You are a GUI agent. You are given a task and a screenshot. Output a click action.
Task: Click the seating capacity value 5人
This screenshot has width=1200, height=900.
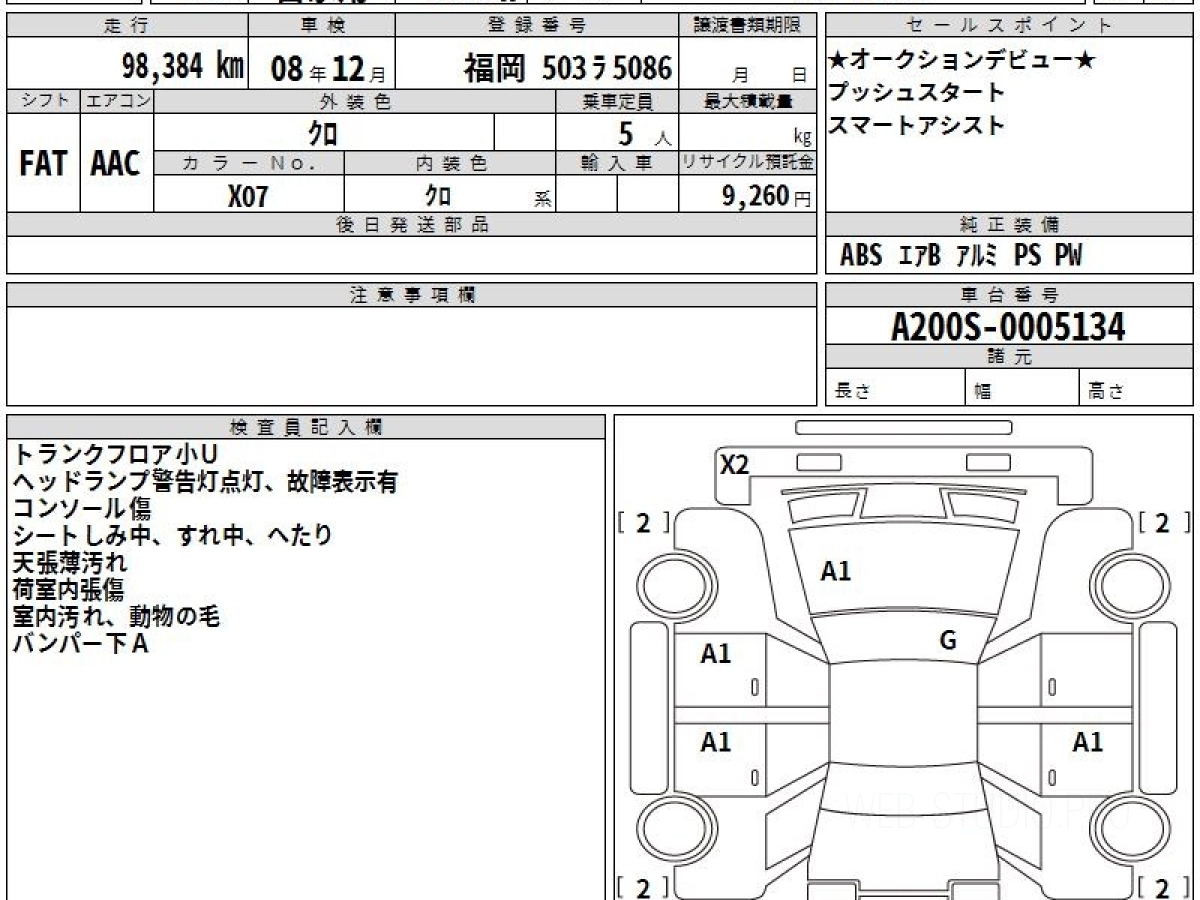coord(646,133)
